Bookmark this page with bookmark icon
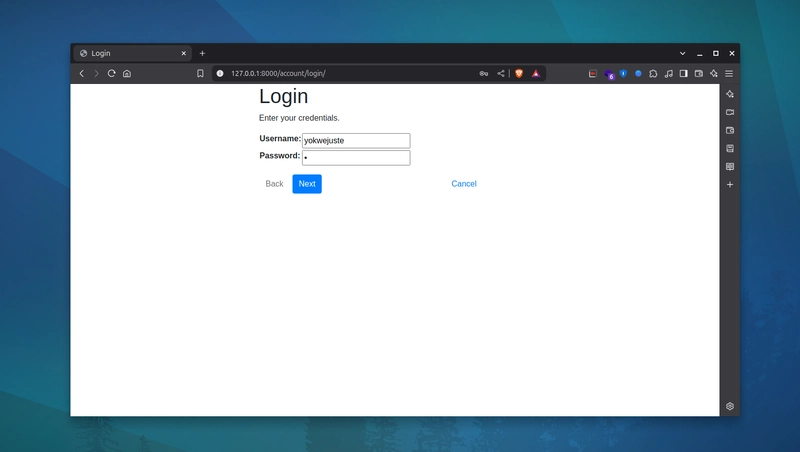The image size is (800, 452). click(x=200, y=73)
